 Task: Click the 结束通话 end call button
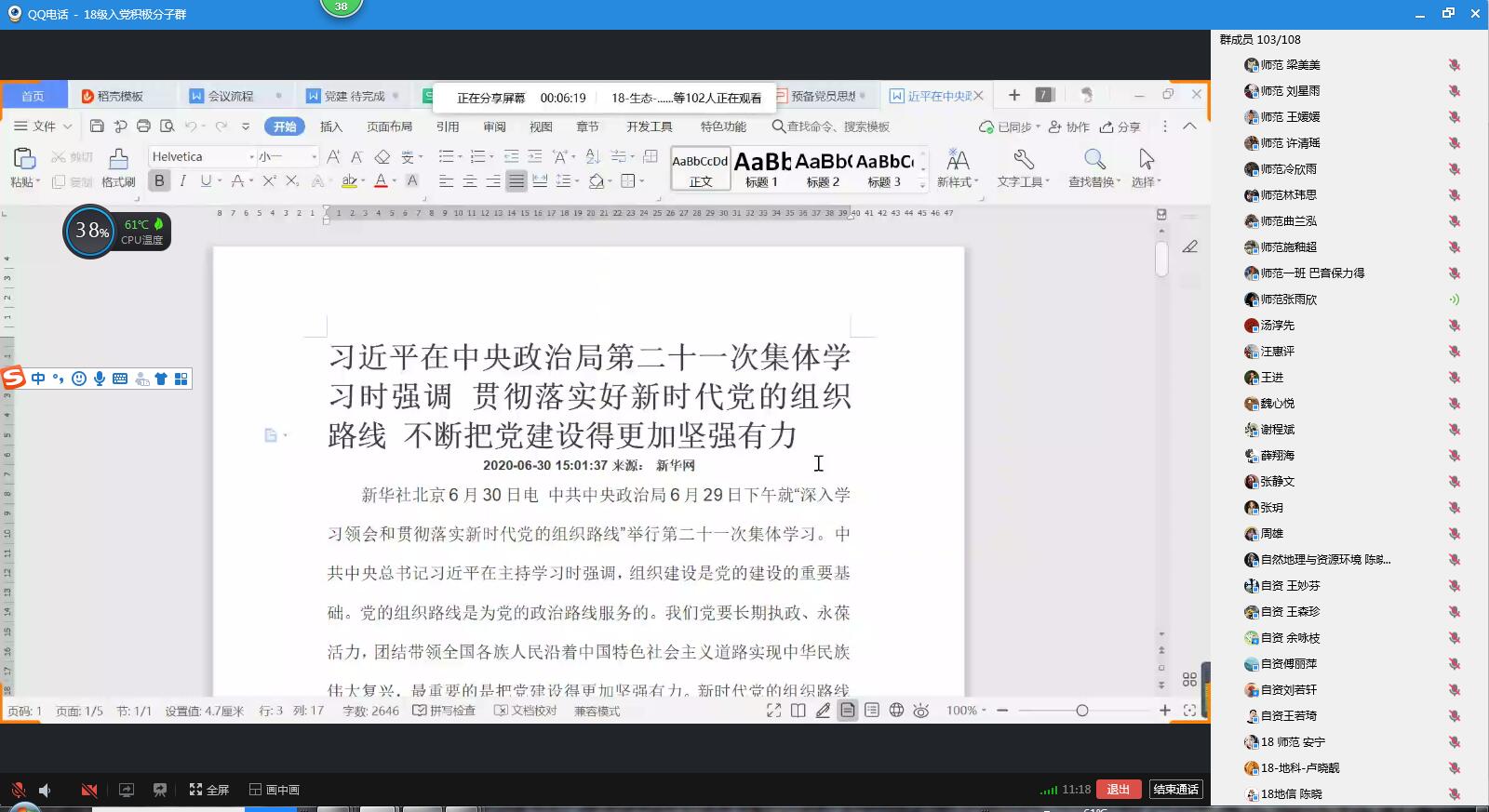point(1176,790)
